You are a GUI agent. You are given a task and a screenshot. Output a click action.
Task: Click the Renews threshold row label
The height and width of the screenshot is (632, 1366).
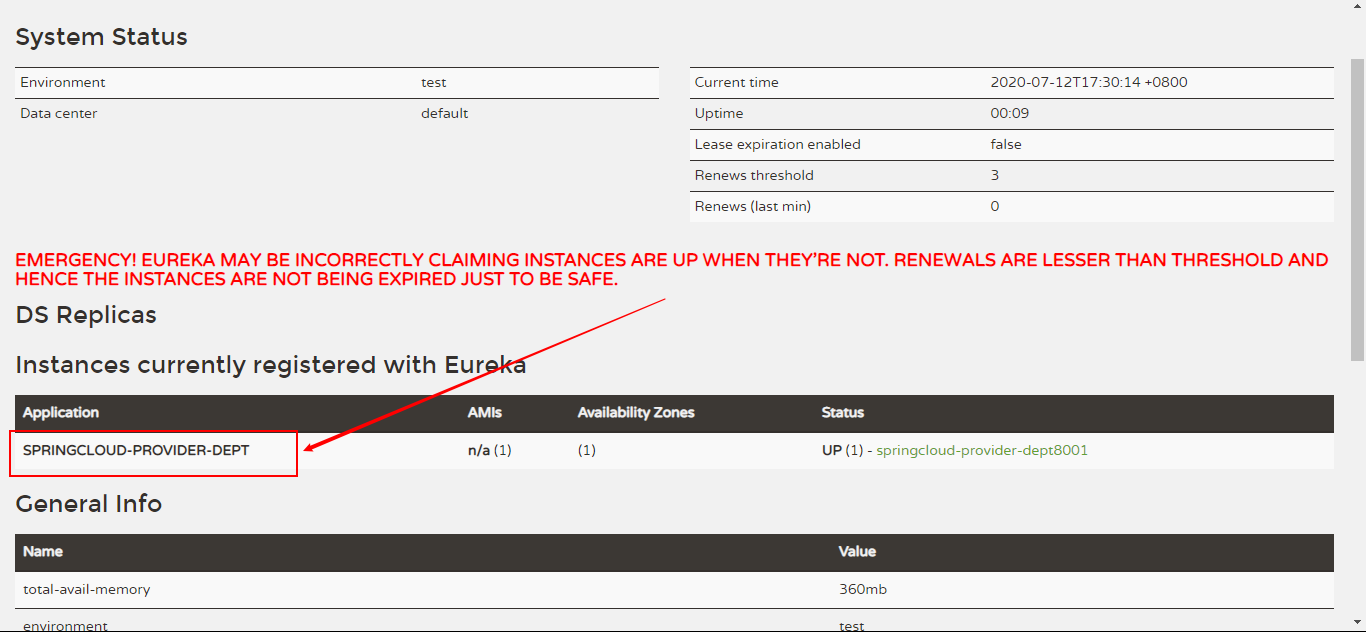tap(754, 175)
